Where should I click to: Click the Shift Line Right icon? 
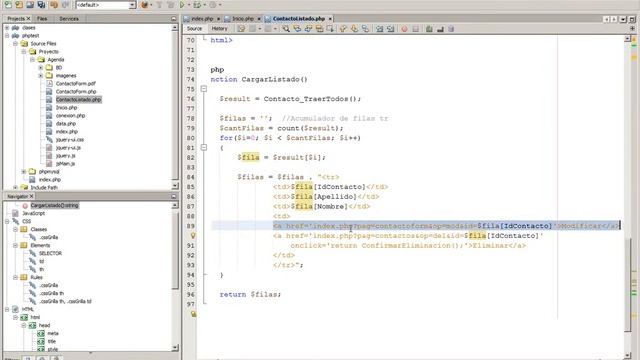pyautogui.click(x=391, y=29)
